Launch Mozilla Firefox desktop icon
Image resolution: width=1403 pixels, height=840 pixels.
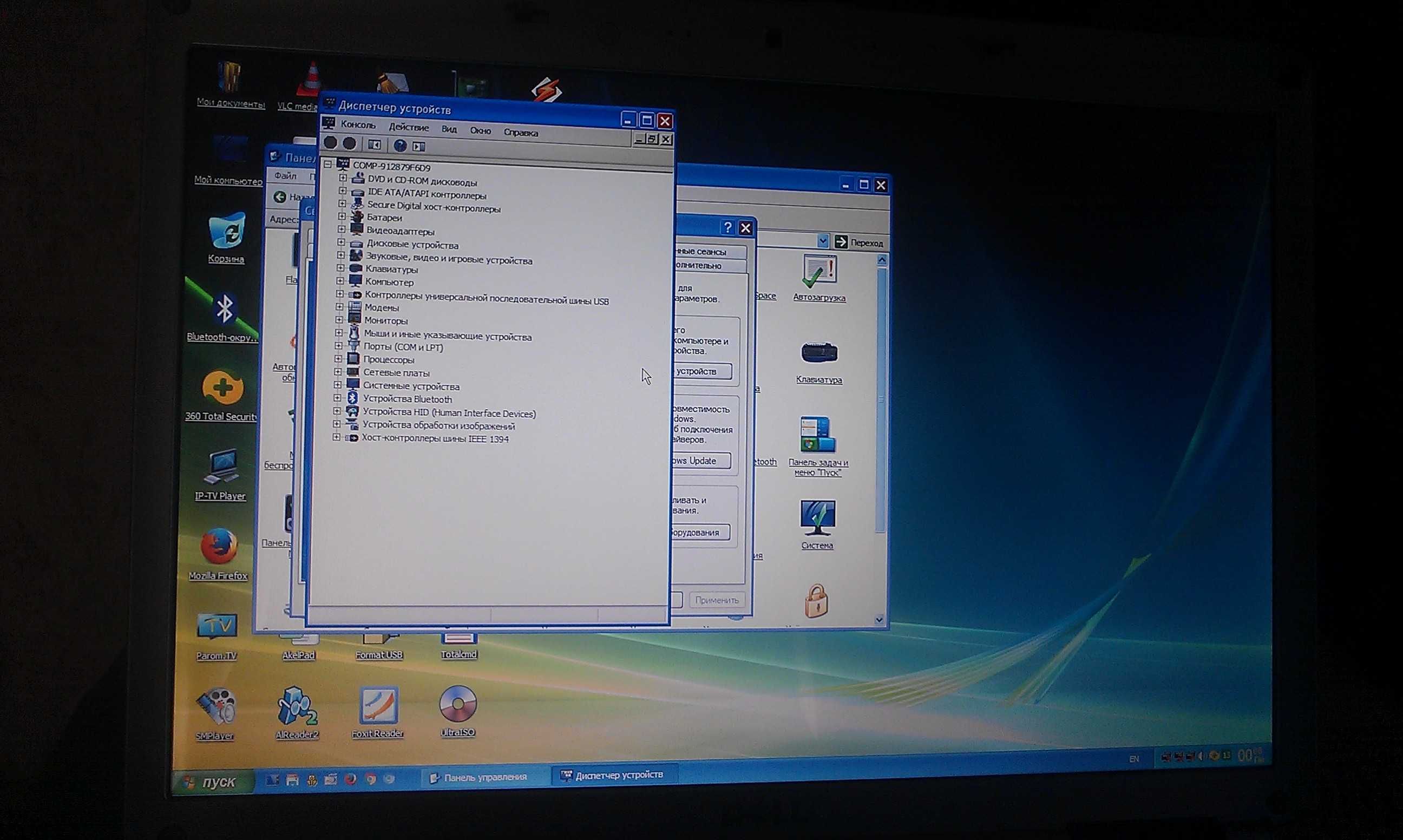218,554
